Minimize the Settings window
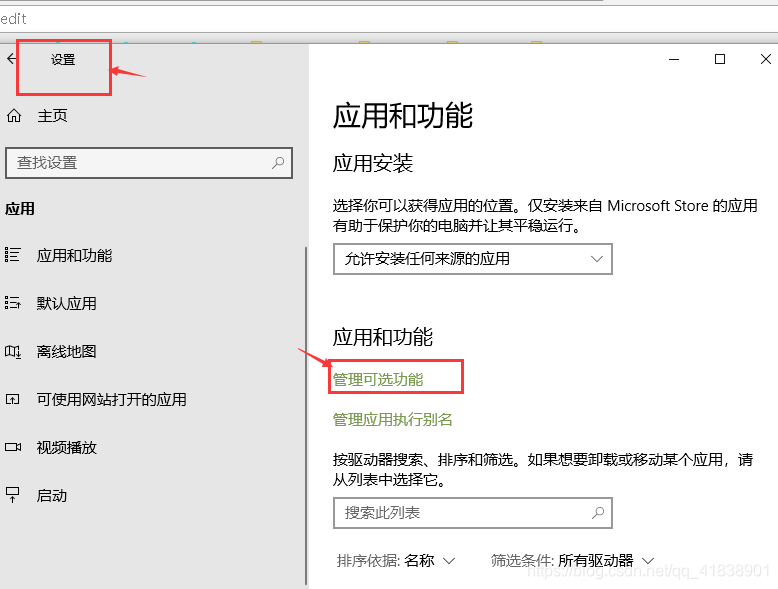778x589 pixels. [674, 60]
